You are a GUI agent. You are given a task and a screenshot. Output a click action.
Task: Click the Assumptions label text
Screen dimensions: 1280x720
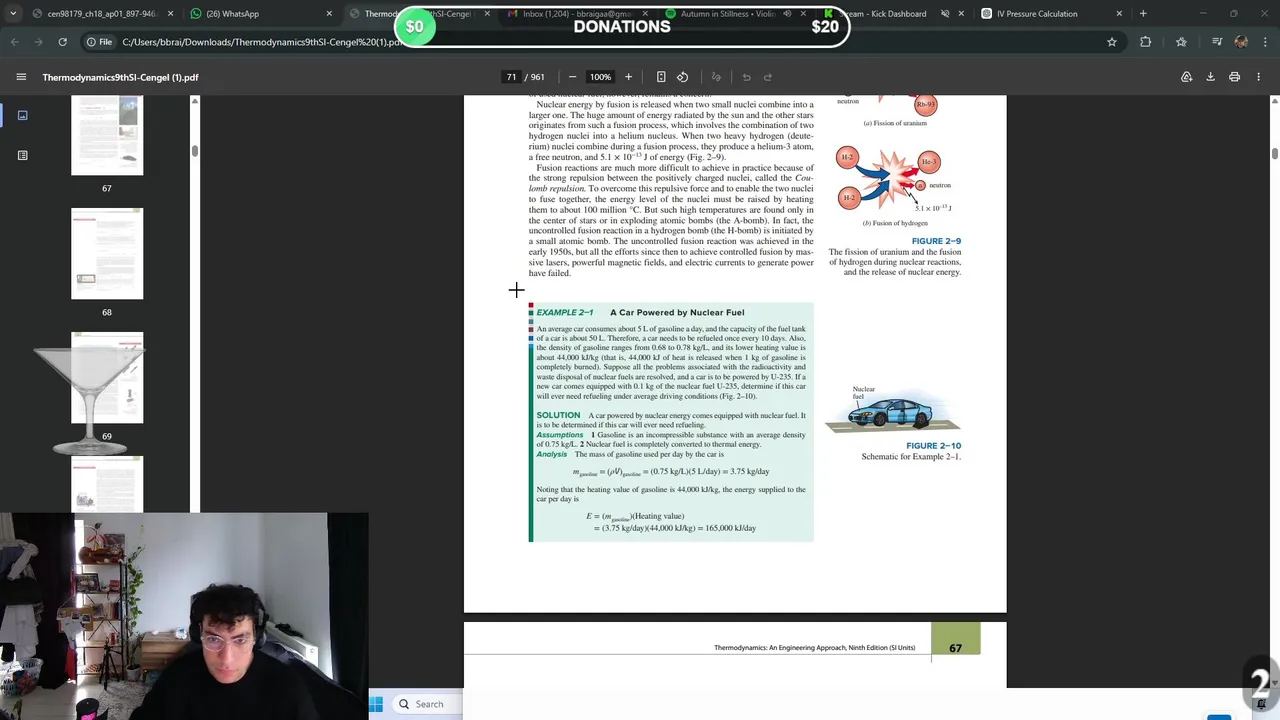tap(560, 435)
